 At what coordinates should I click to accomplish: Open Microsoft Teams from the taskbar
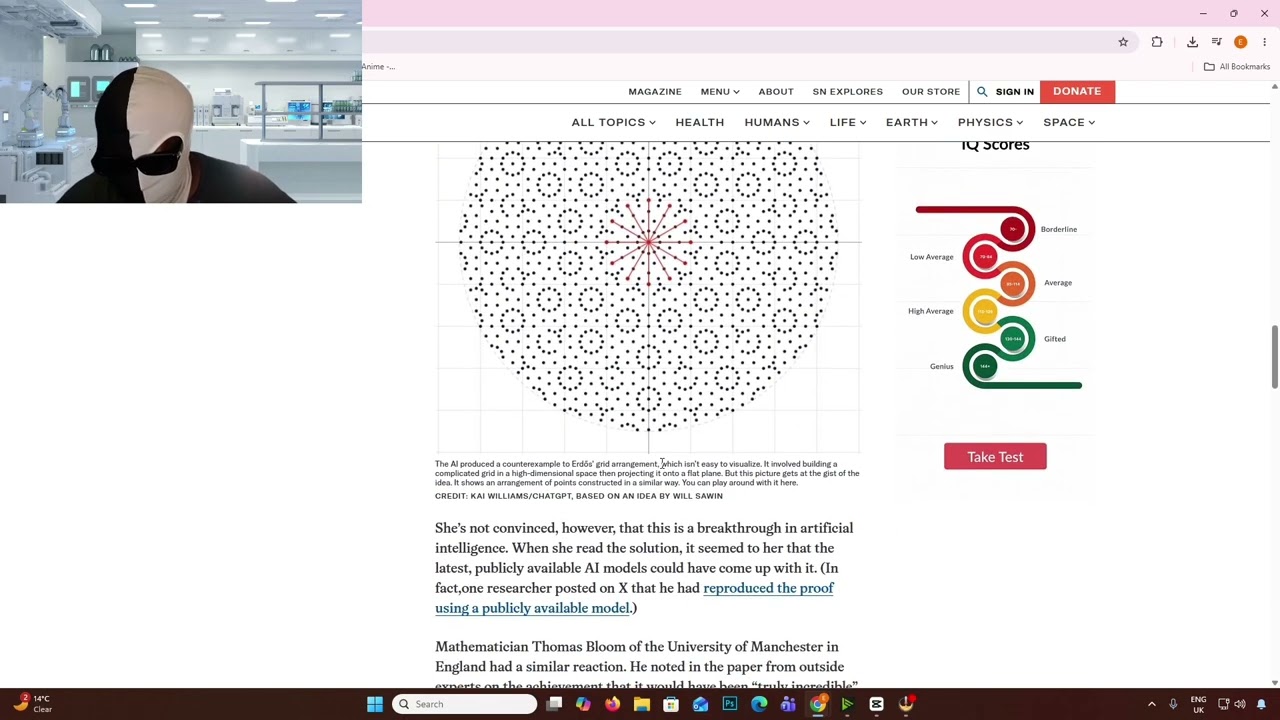coord(788,704)
